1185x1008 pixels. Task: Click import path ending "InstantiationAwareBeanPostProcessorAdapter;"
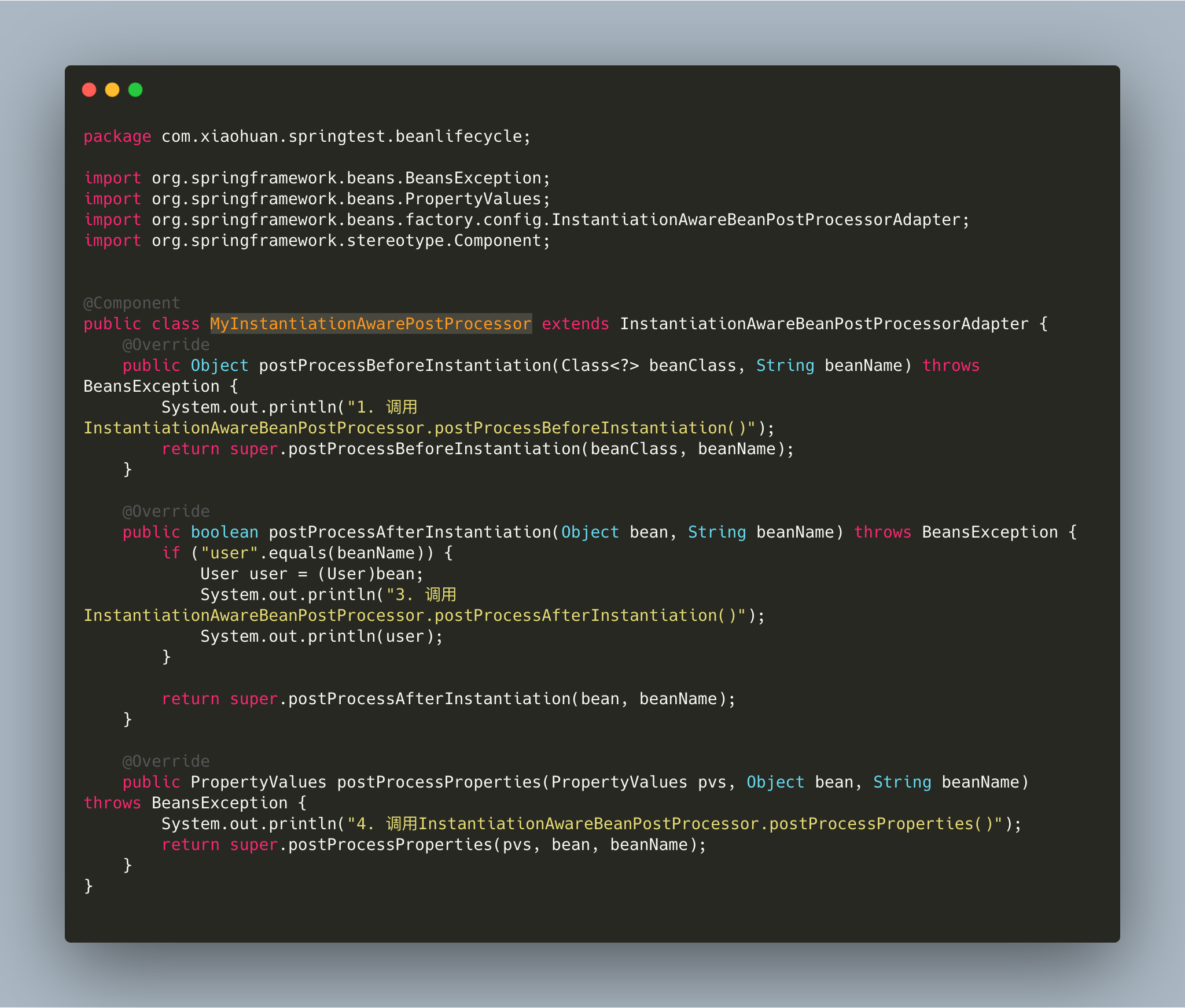click(561, 220)
